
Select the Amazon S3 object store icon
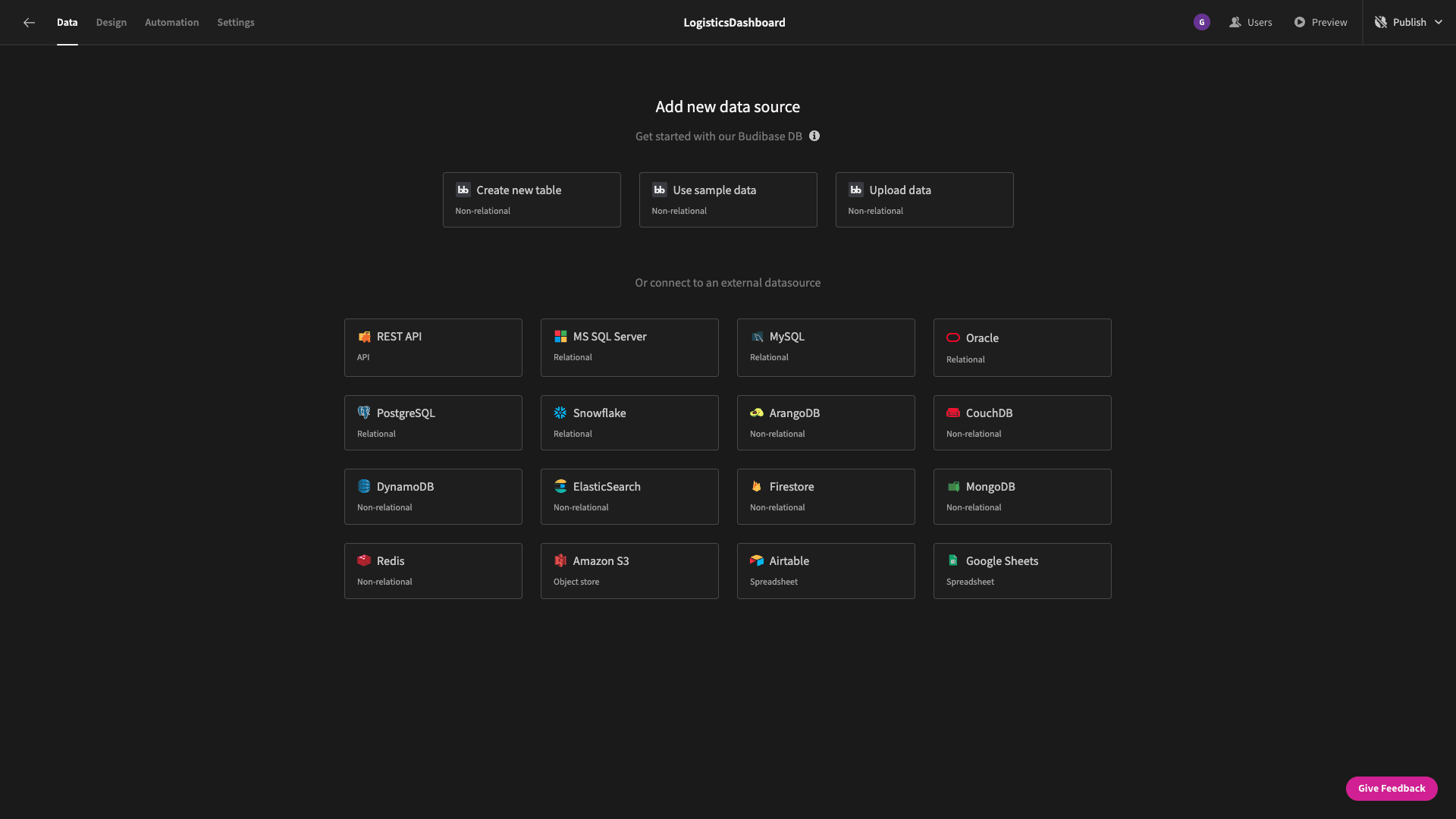[x=560, y=560]
